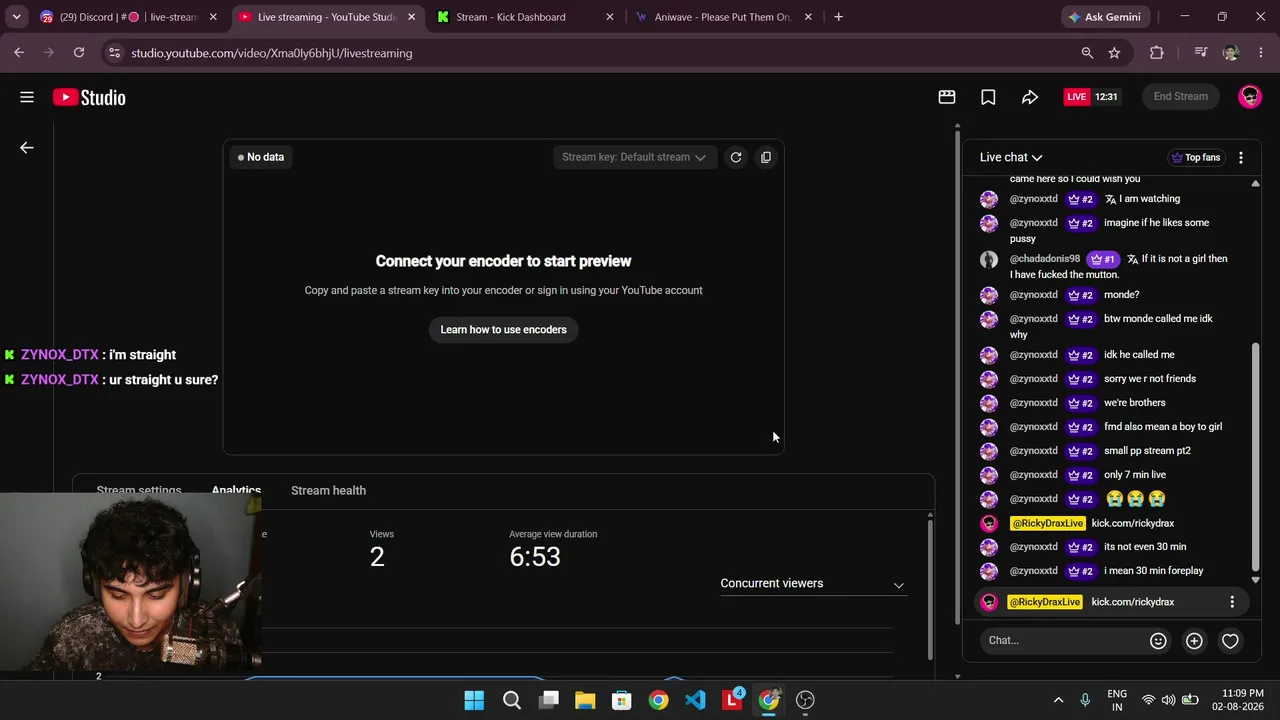Open the Top fans leaderboard button
This screenshot has width=1280, height=720.
coord(1195,158)
